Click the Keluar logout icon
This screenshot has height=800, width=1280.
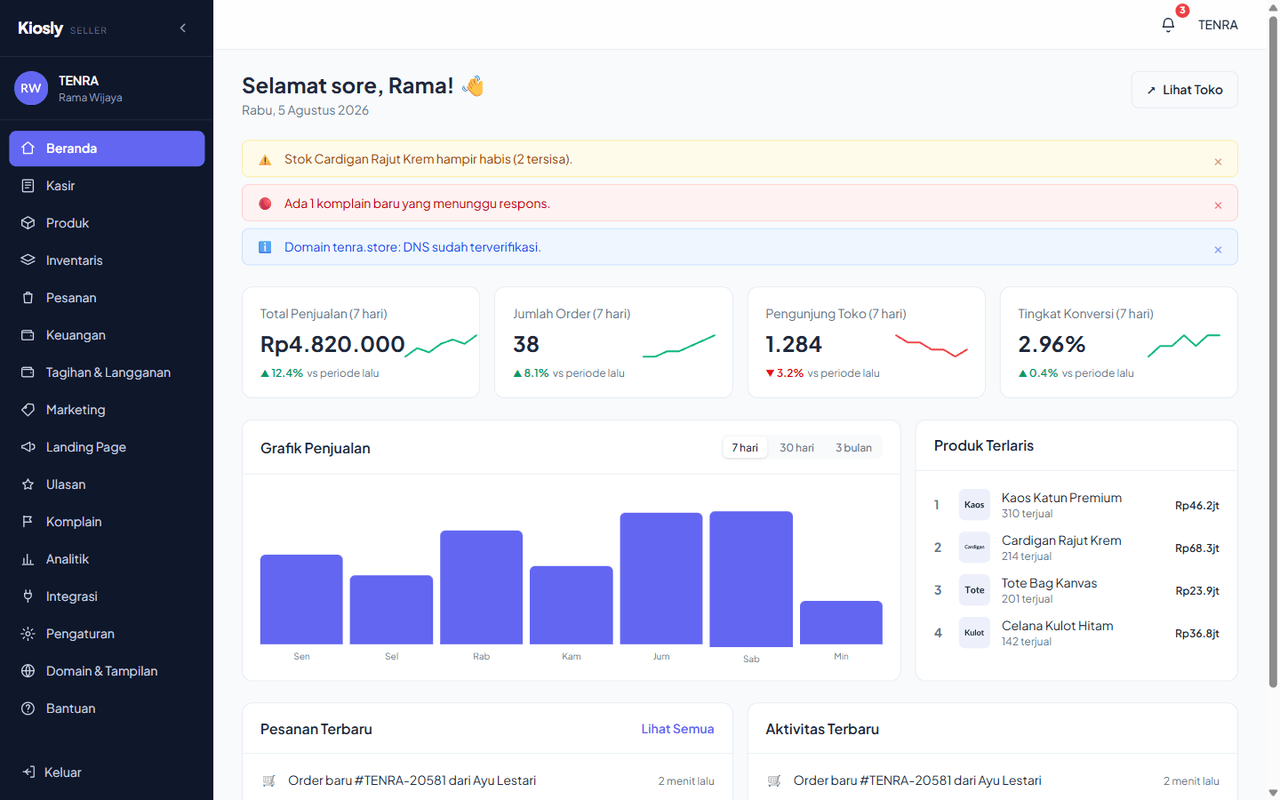(28, 772)
